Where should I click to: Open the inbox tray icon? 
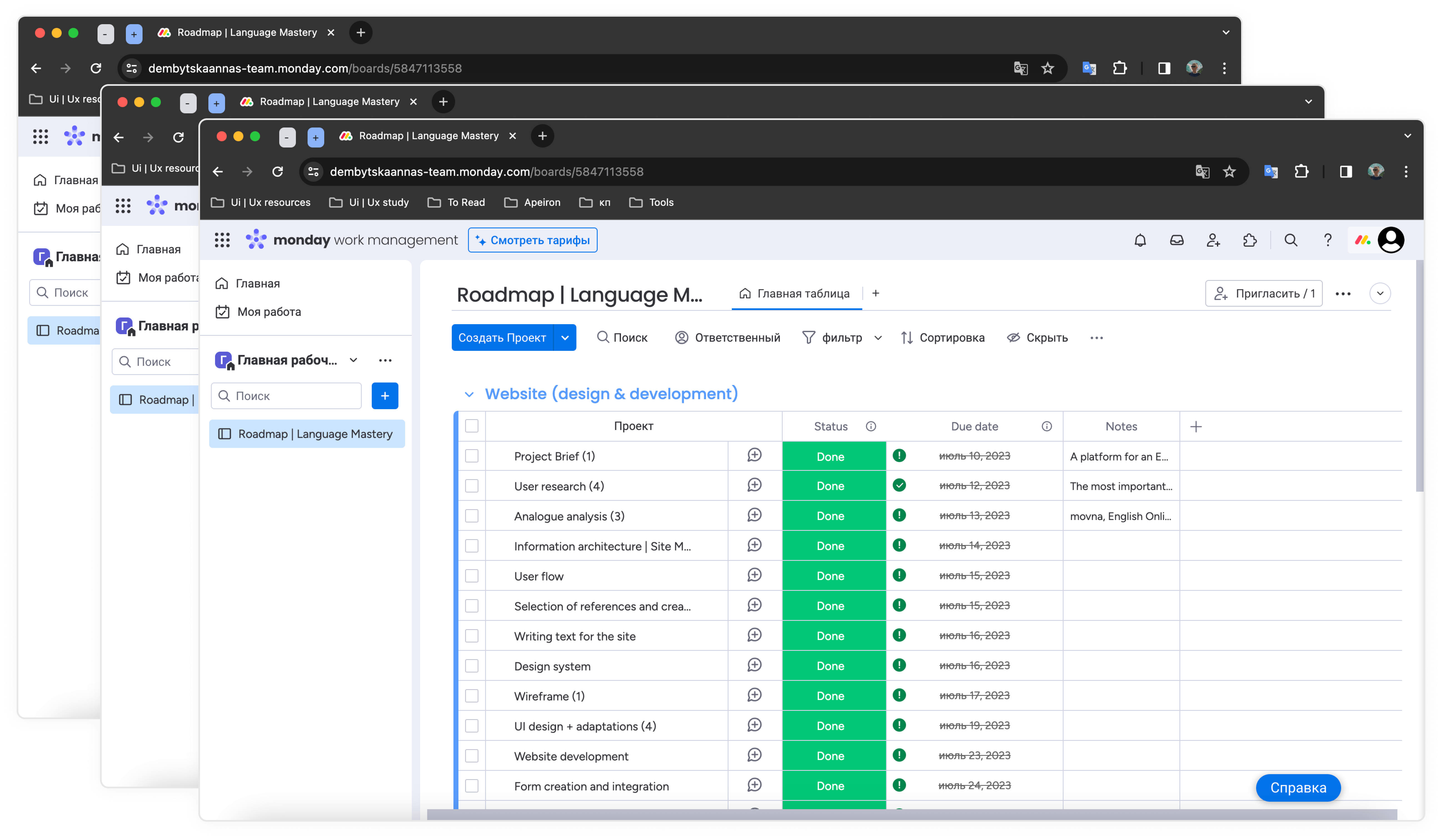click(x=1176, y=240)
